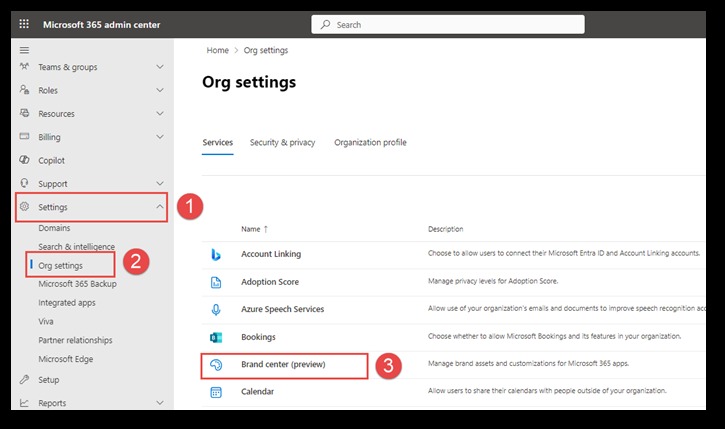
Task: Go to Home breadcrumb link
Action: click(217, 50)
